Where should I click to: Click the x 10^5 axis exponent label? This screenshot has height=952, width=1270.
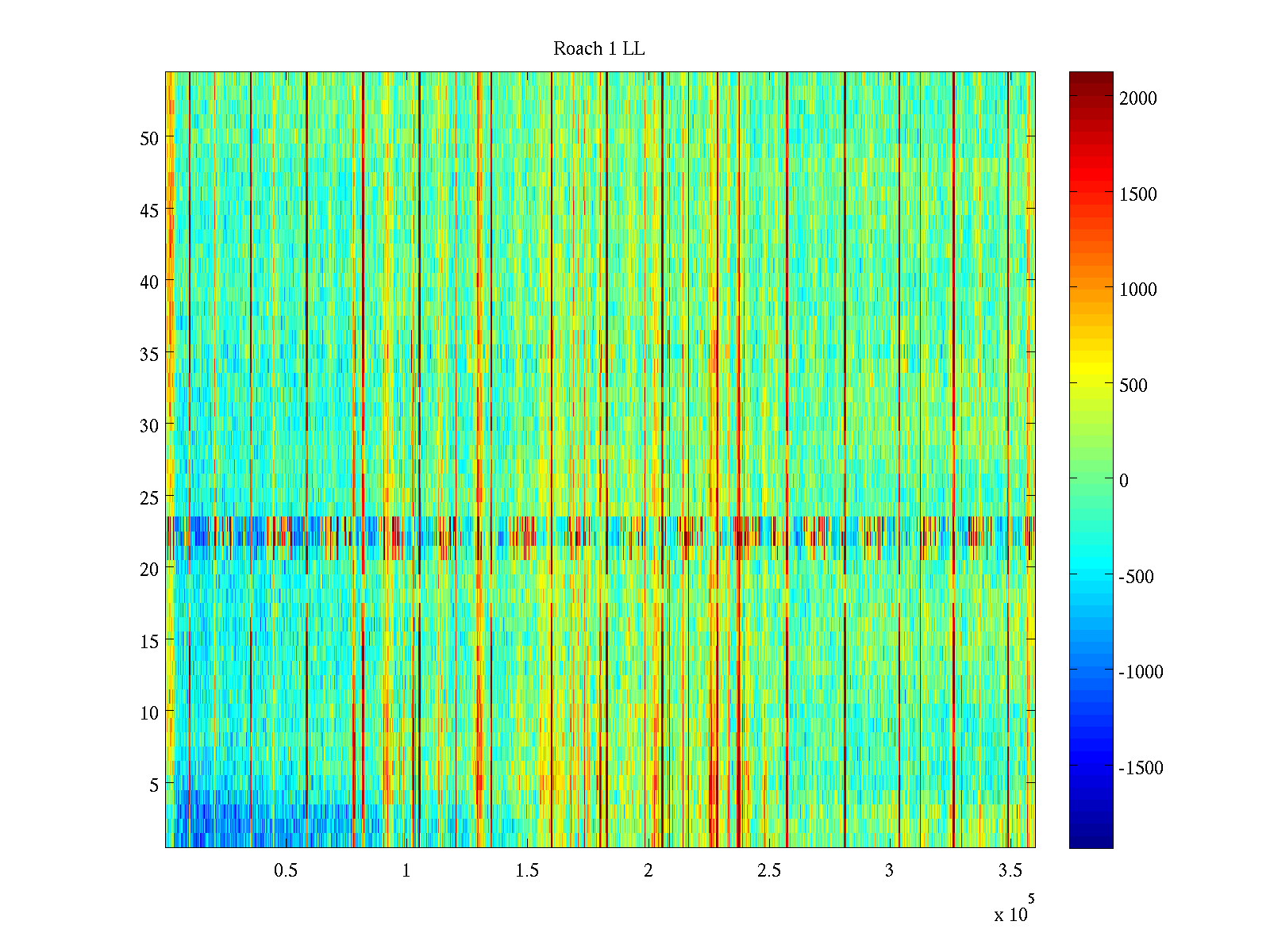click(x=1014, y=911)
